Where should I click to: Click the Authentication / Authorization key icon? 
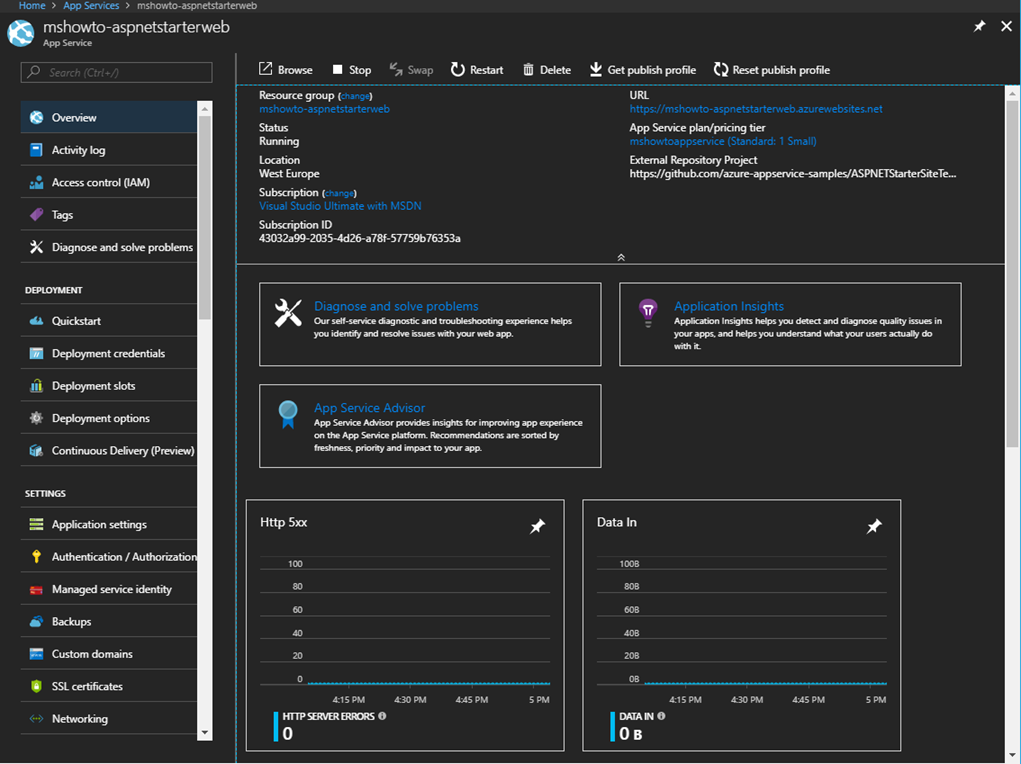click(x=36, y=556)
